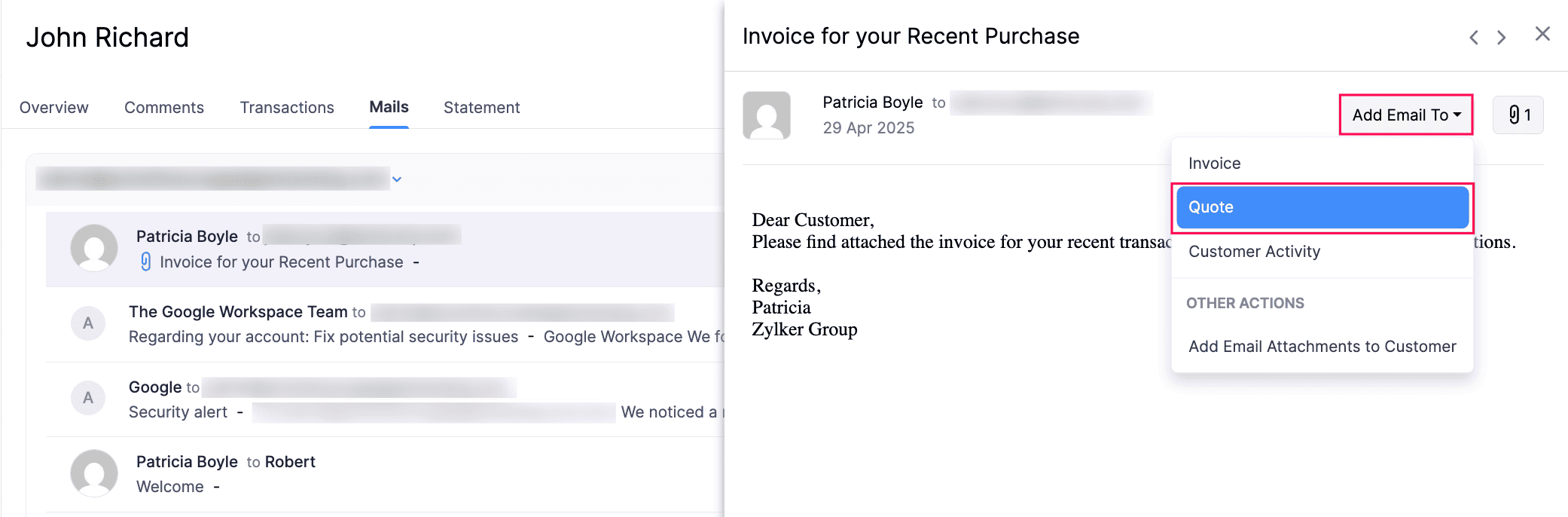This screenshot has height=517, width=1568.
Task: Choose Quote in the dropdown menu
Action: tap(1322, 207)
